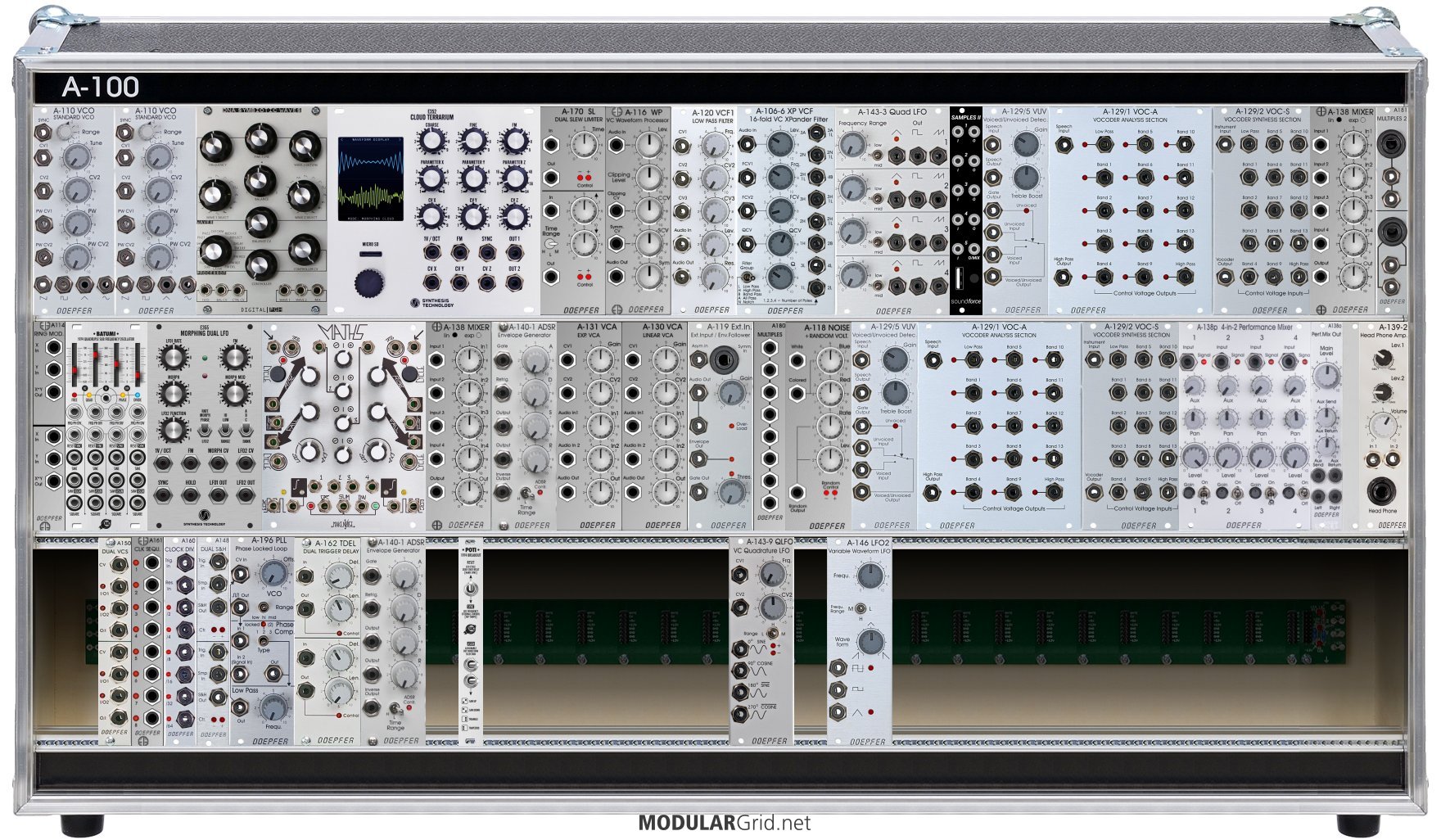
Task: Select the A-161 Clk Sequ module
Action: pyautogui.click(x=147, y=641)
